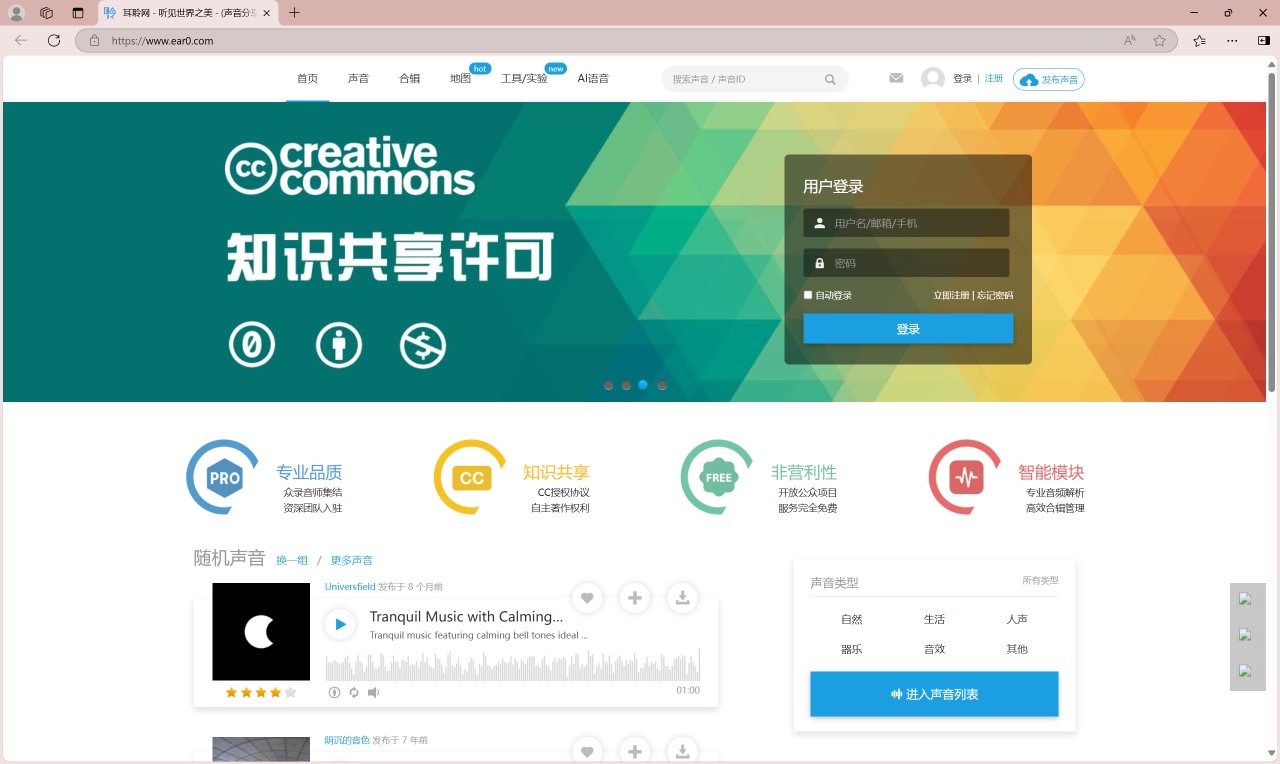Click the 发布声音 upload button

click(1049, 80)
